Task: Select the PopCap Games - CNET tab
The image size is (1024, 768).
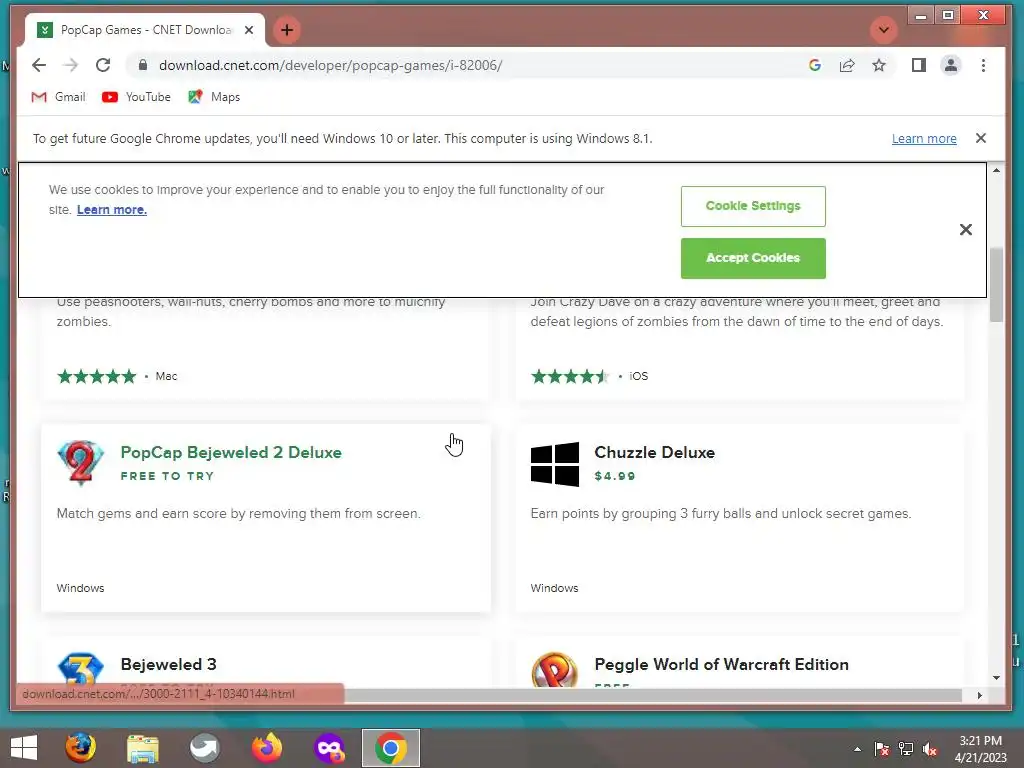Action: 145,30
